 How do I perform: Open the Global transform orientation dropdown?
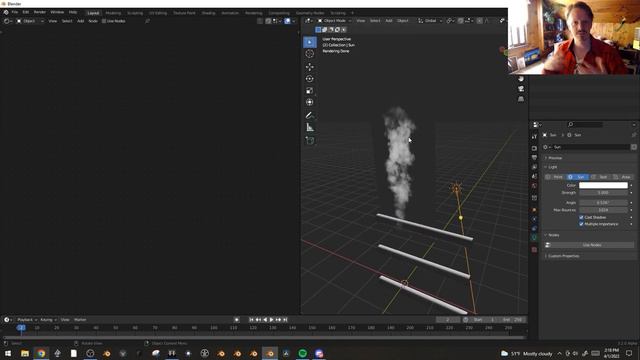click(x=430, y=21)
